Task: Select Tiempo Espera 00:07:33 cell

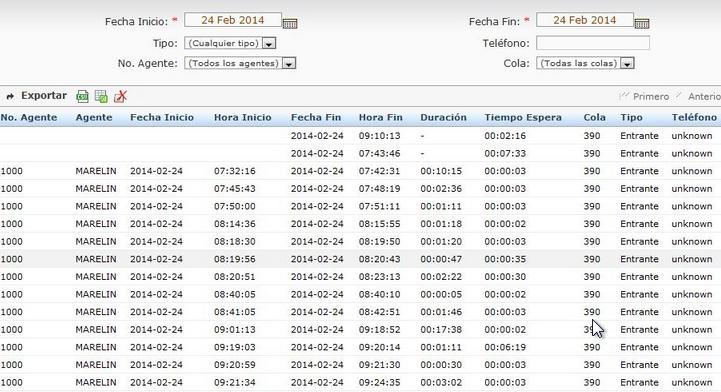Action: pos(505,153)
